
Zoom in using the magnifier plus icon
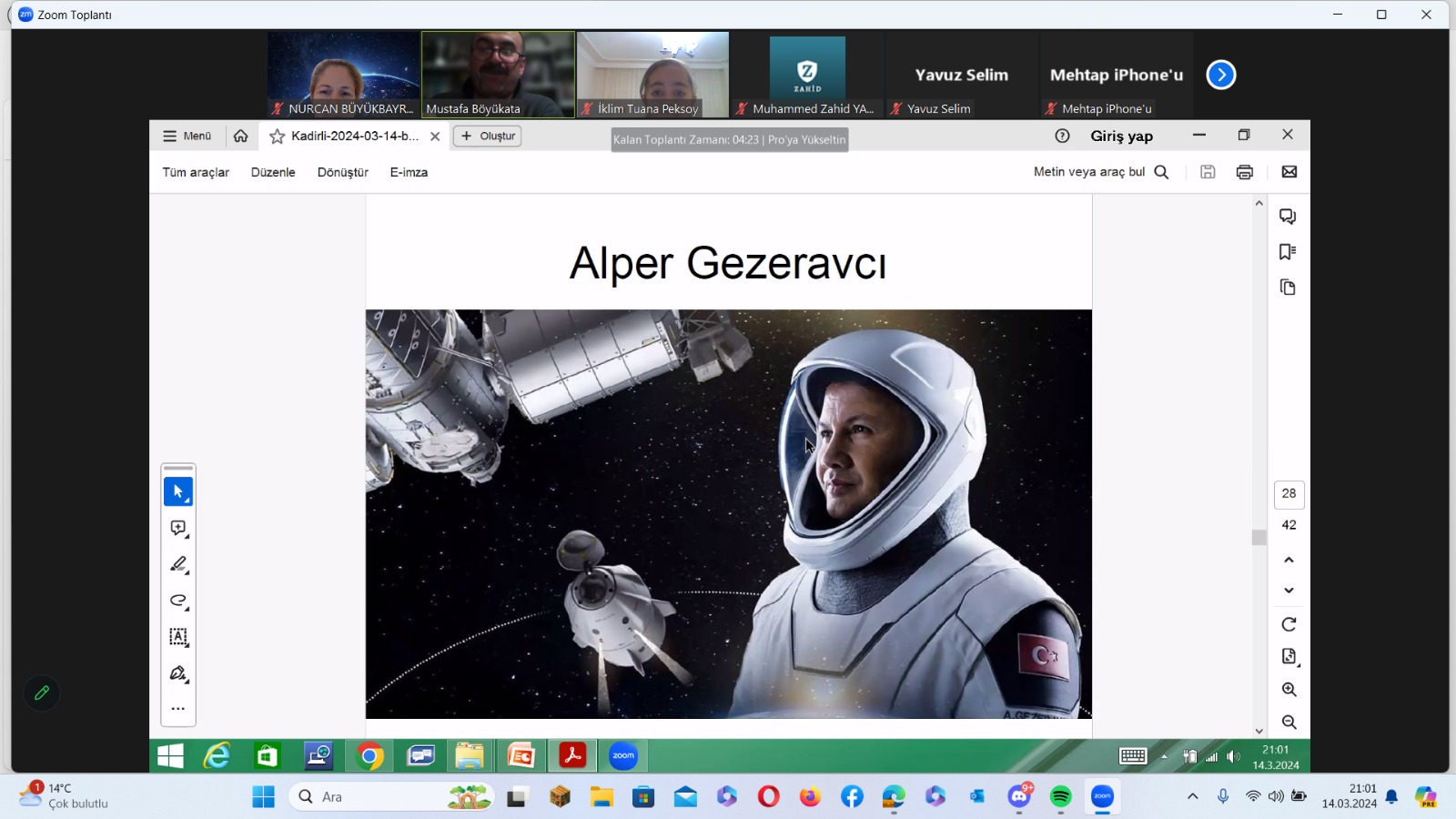coord(1289,690)
